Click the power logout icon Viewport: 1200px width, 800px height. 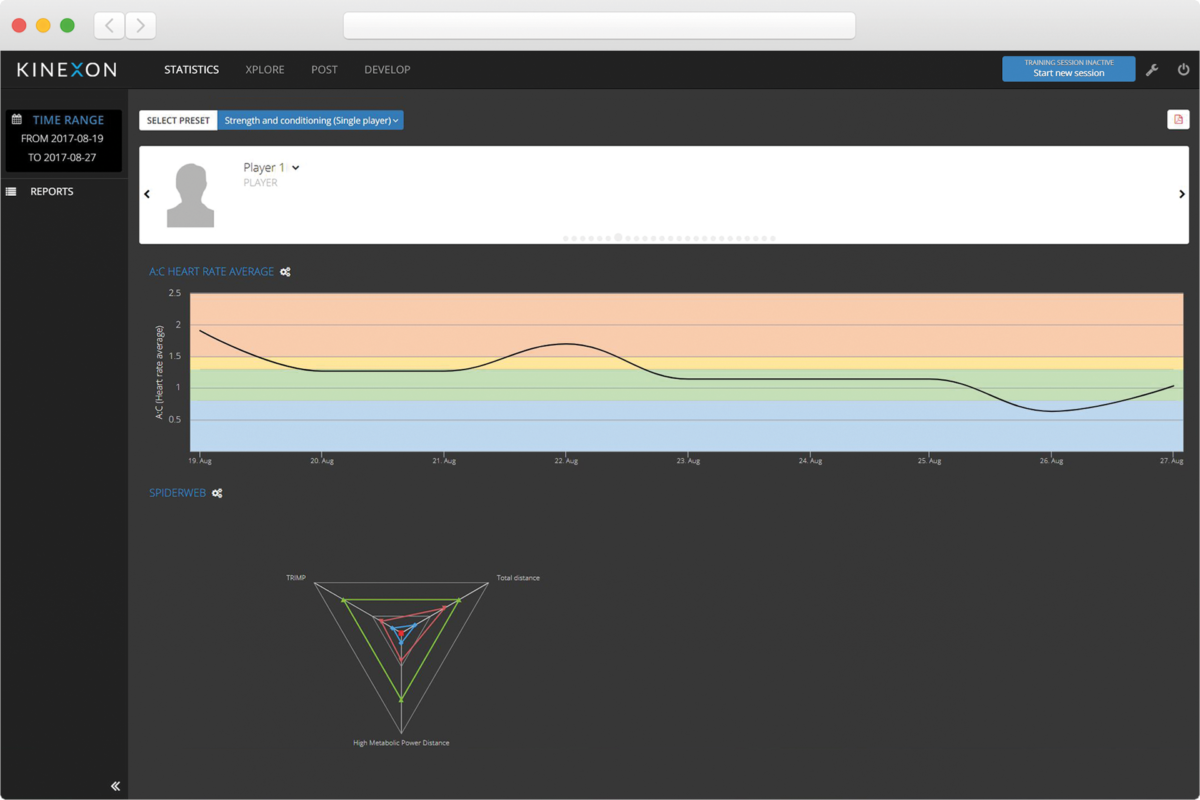point(1183,70)
